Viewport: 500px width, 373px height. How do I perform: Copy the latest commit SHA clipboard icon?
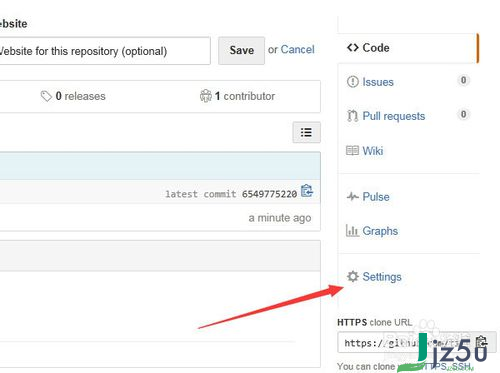pyautogui.click(x=307, y=191)
